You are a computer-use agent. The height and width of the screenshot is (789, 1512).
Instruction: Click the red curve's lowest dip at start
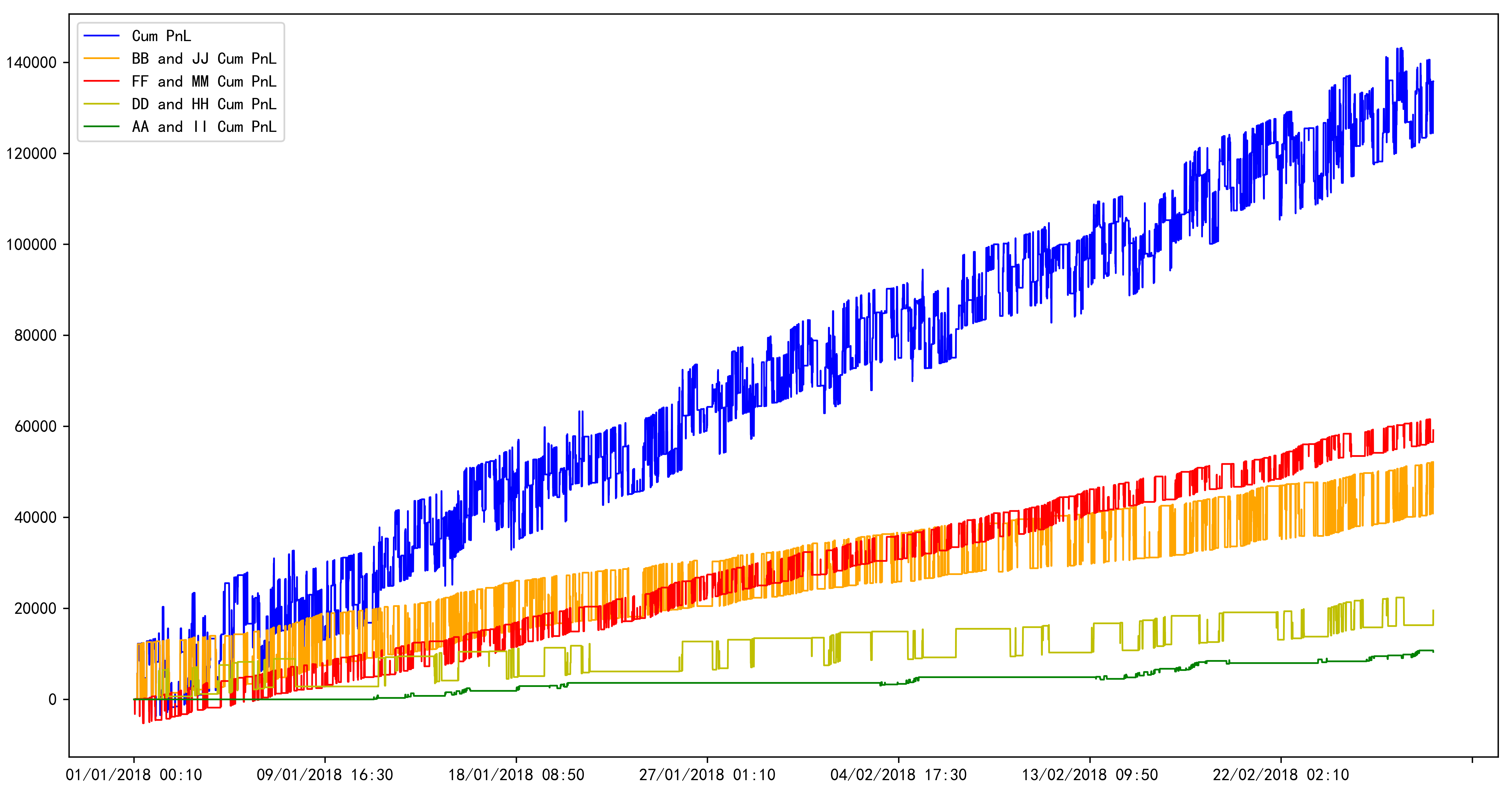coord(143,723)
